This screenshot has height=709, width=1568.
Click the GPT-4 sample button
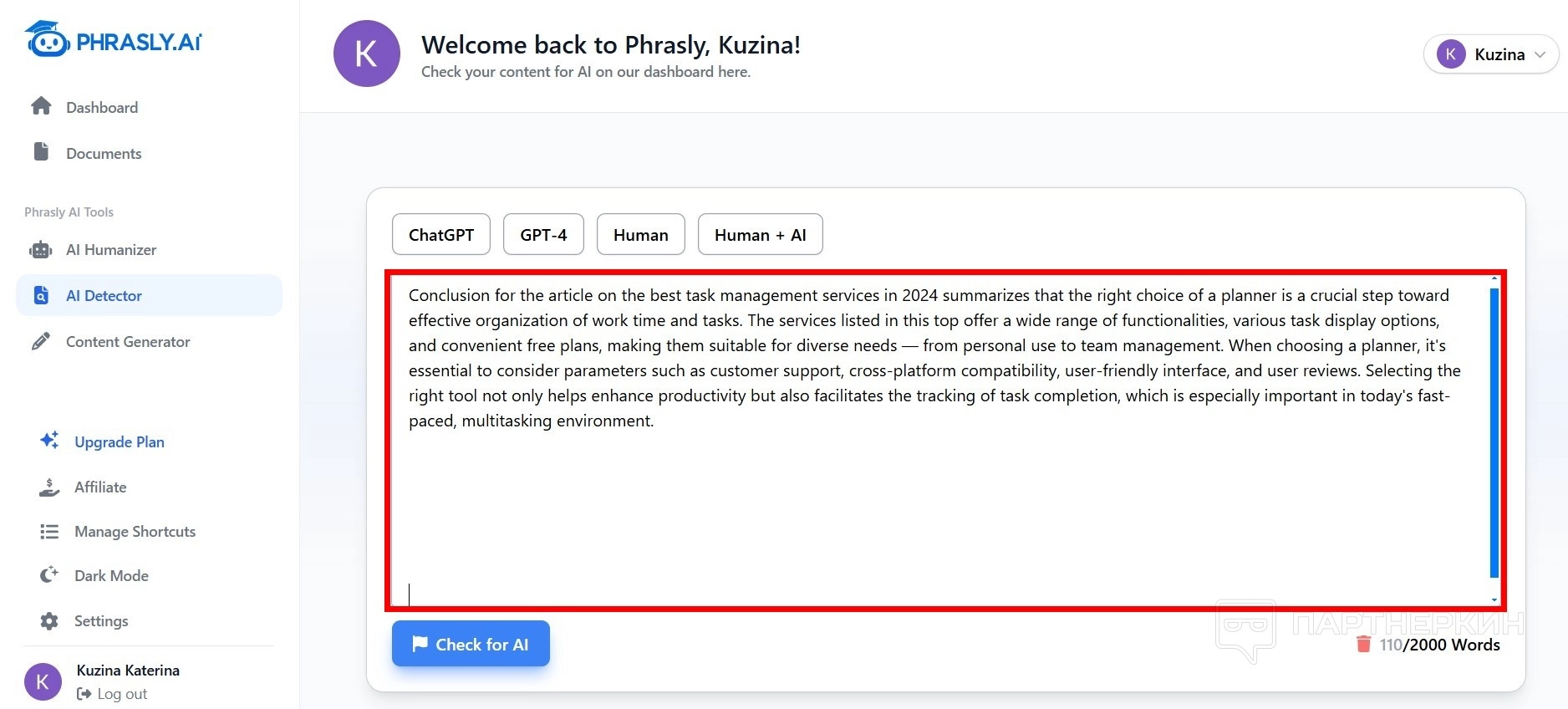click(543, 235)
